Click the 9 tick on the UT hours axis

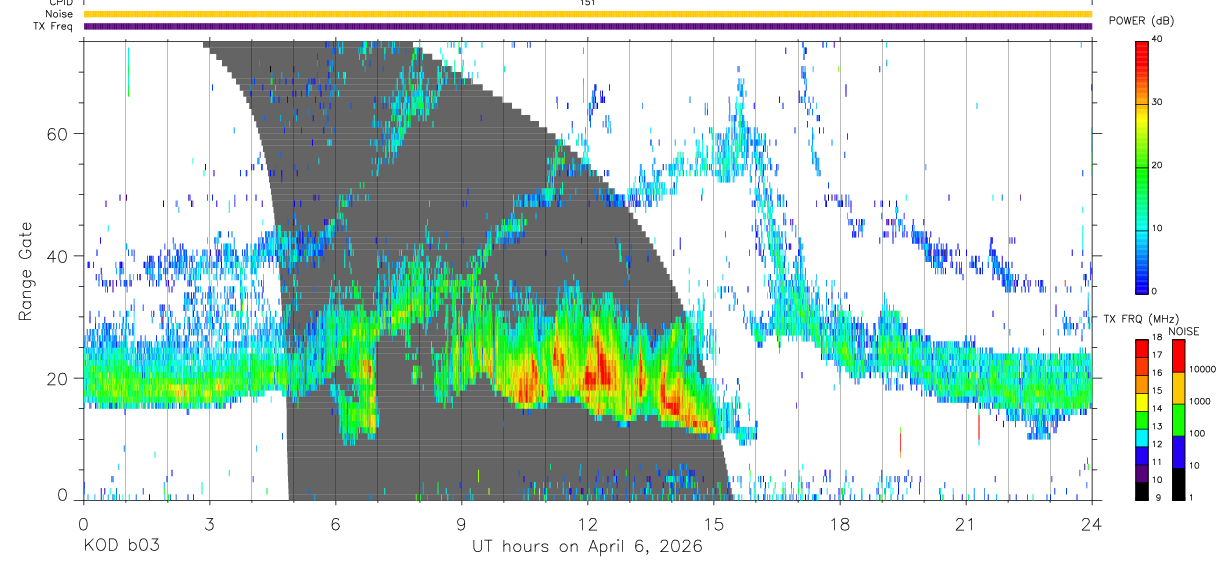click(x=461, y=523)
